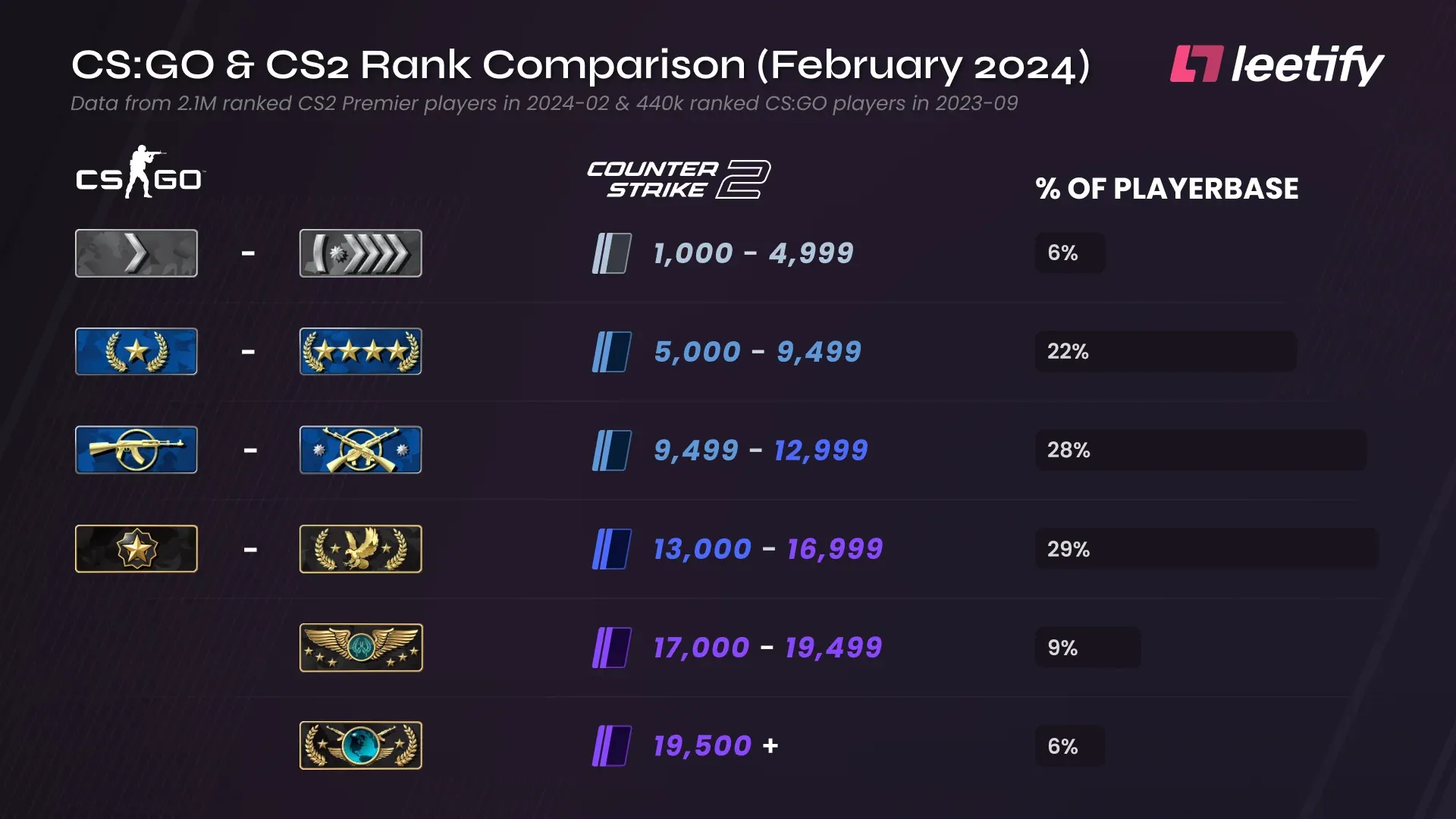Click the 22% playerbase bar

point(1166,352)
